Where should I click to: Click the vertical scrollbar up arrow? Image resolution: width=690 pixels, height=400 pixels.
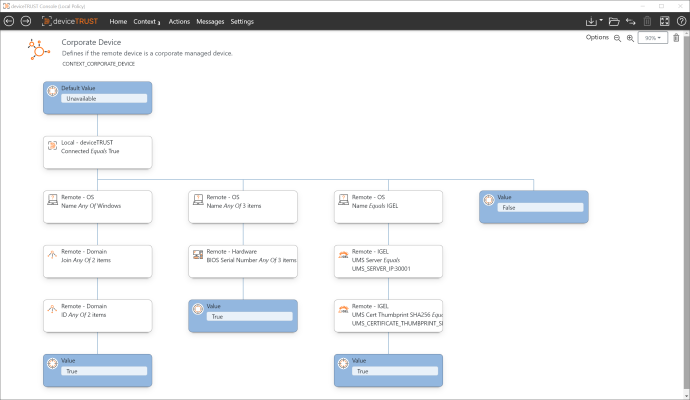pos(686,33)
